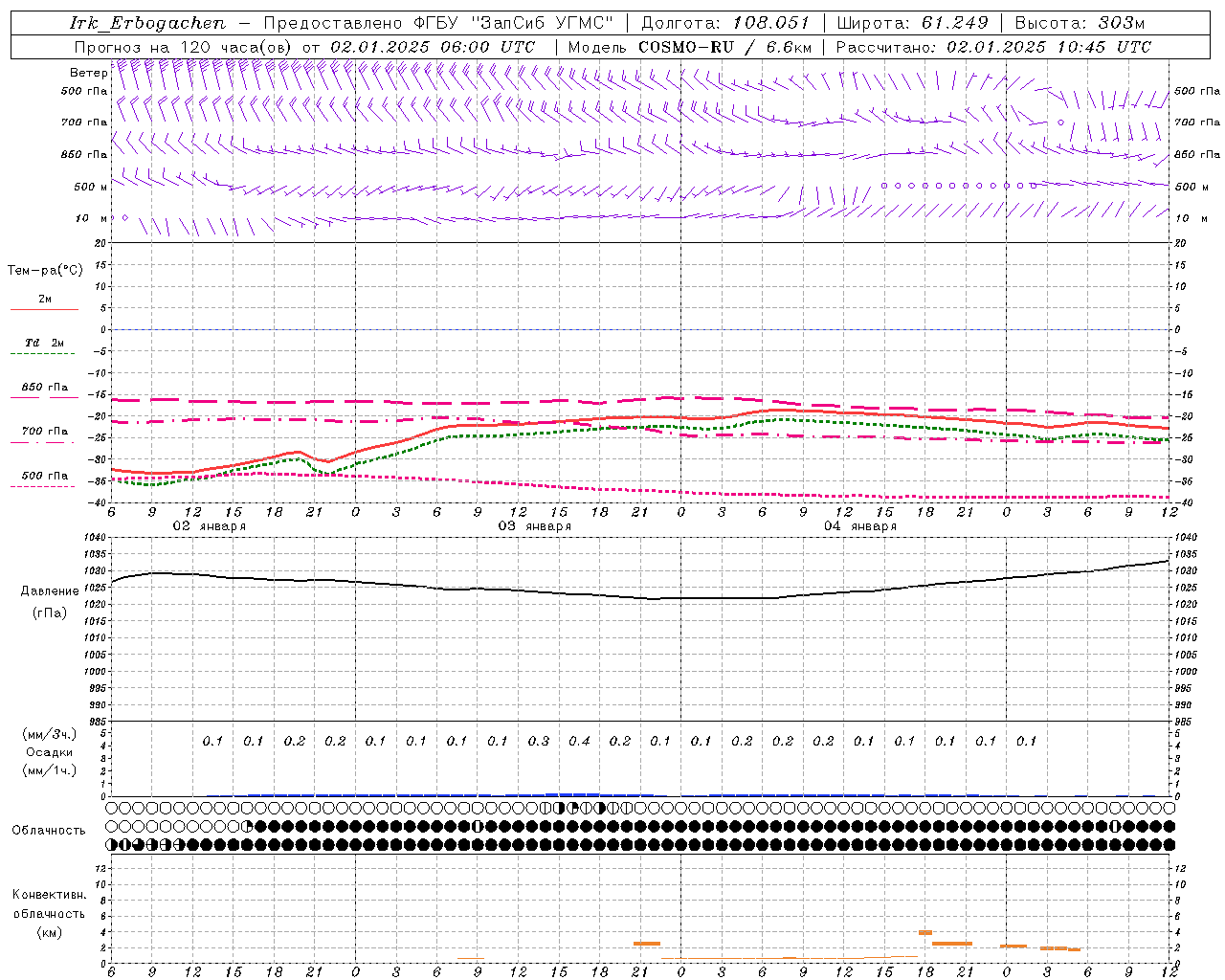This screenshot has height=980, width=1225.
Task: Click the 985 label on left pressure axis
Action: pos(99,722)
